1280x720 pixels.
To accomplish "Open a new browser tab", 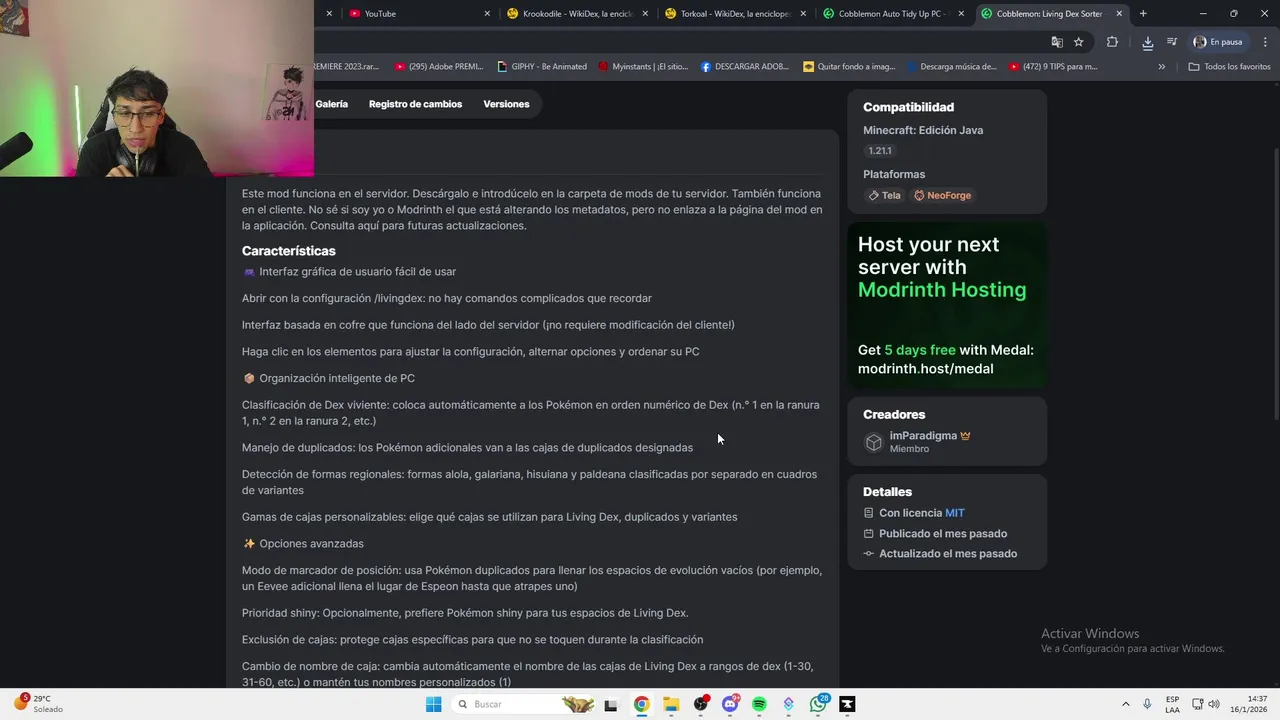I will tap(1143, 14).
